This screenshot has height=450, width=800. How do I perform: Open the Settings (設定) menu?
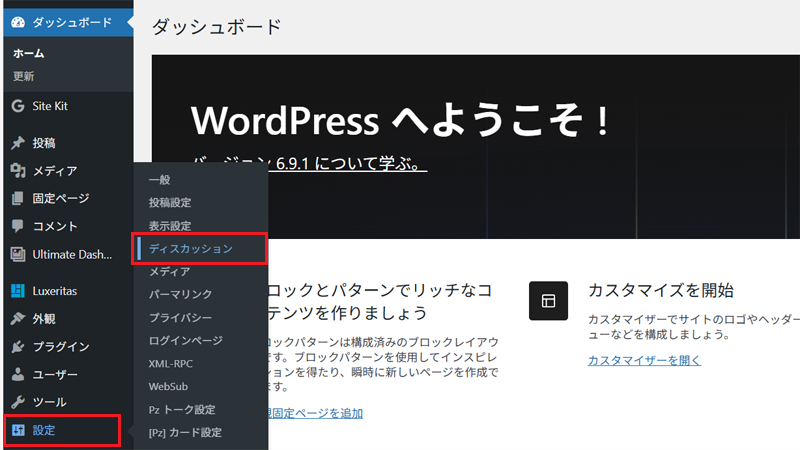tap(60, 431)
